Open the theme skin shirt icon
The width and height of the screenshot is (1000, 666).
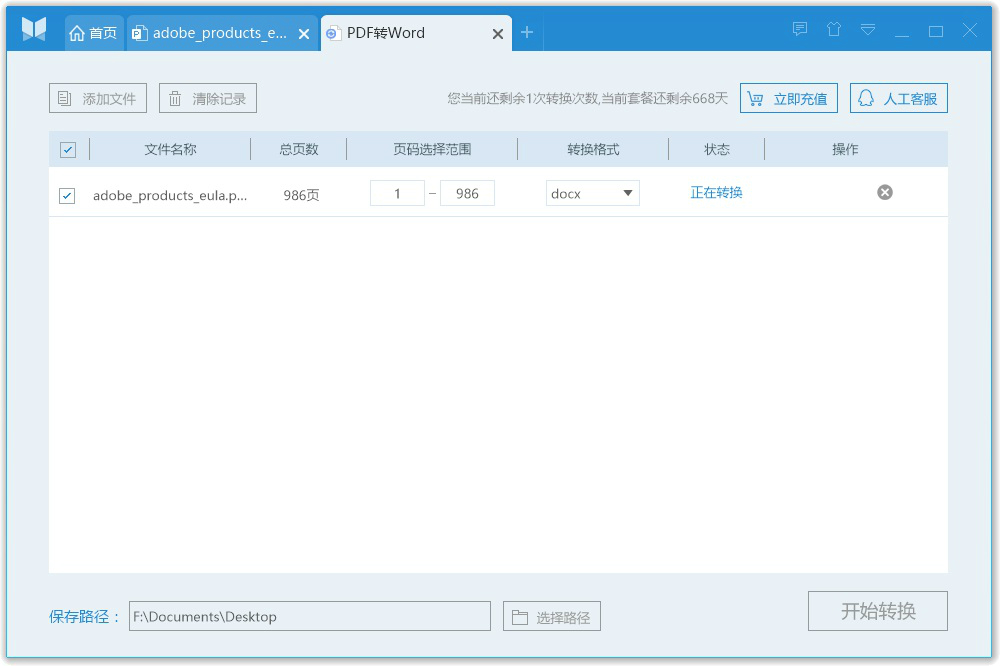[834, 29]
